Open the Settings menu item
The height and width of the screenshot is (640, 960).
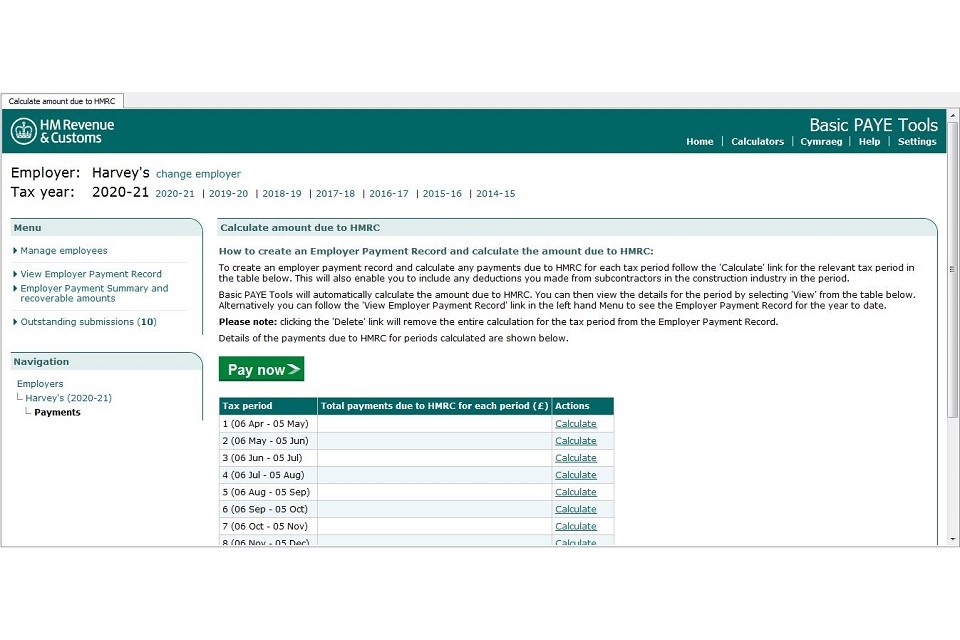[x=917, y=141]
